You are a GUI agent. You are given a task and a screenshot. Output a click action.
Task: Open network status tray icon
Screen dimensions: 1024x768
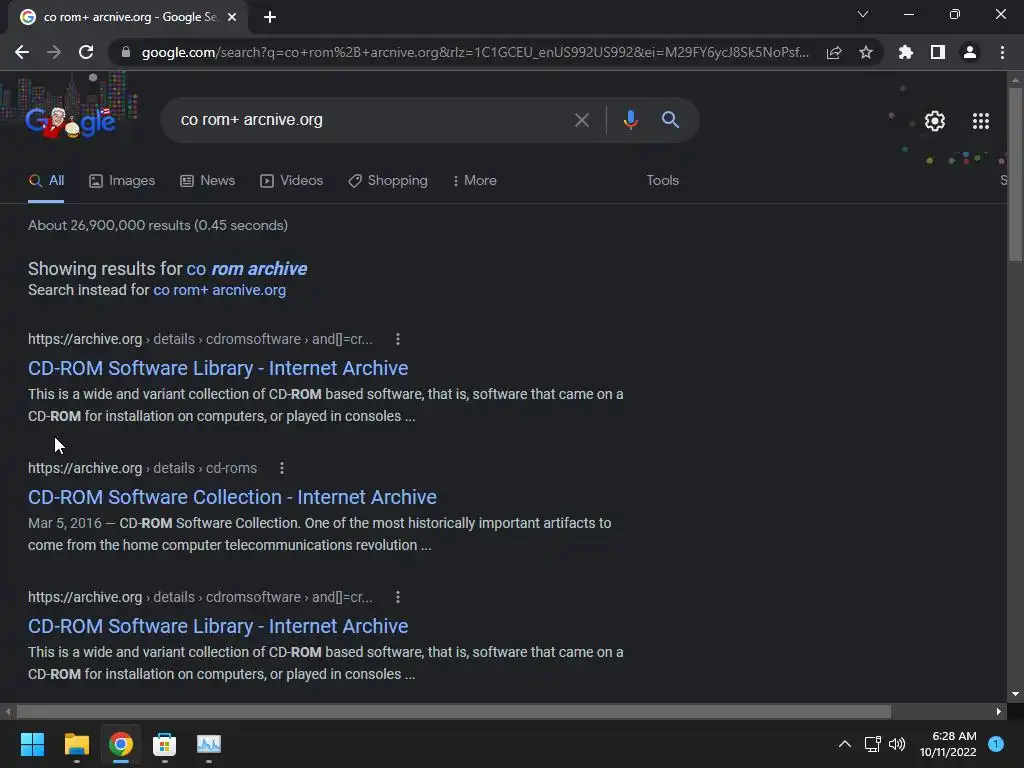[872, 744]
